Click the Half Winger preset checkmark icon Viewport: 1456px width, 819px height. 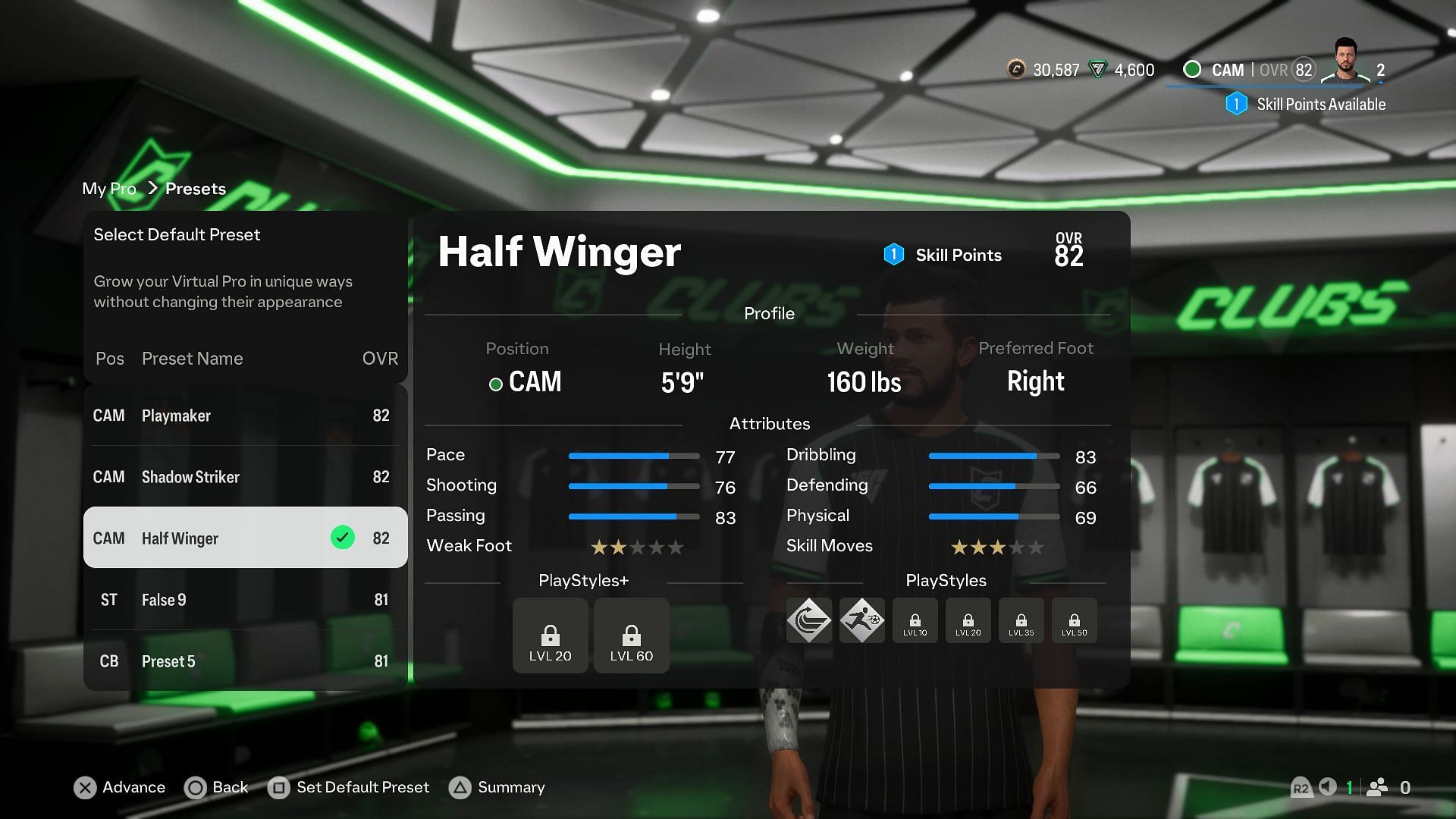[x=343, y=537]
